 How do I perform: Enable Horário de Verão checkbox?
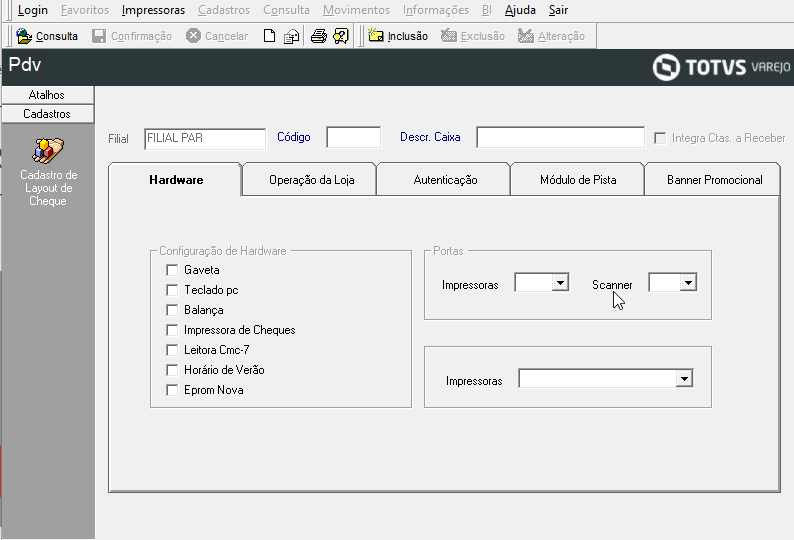(x=172, y=370)
